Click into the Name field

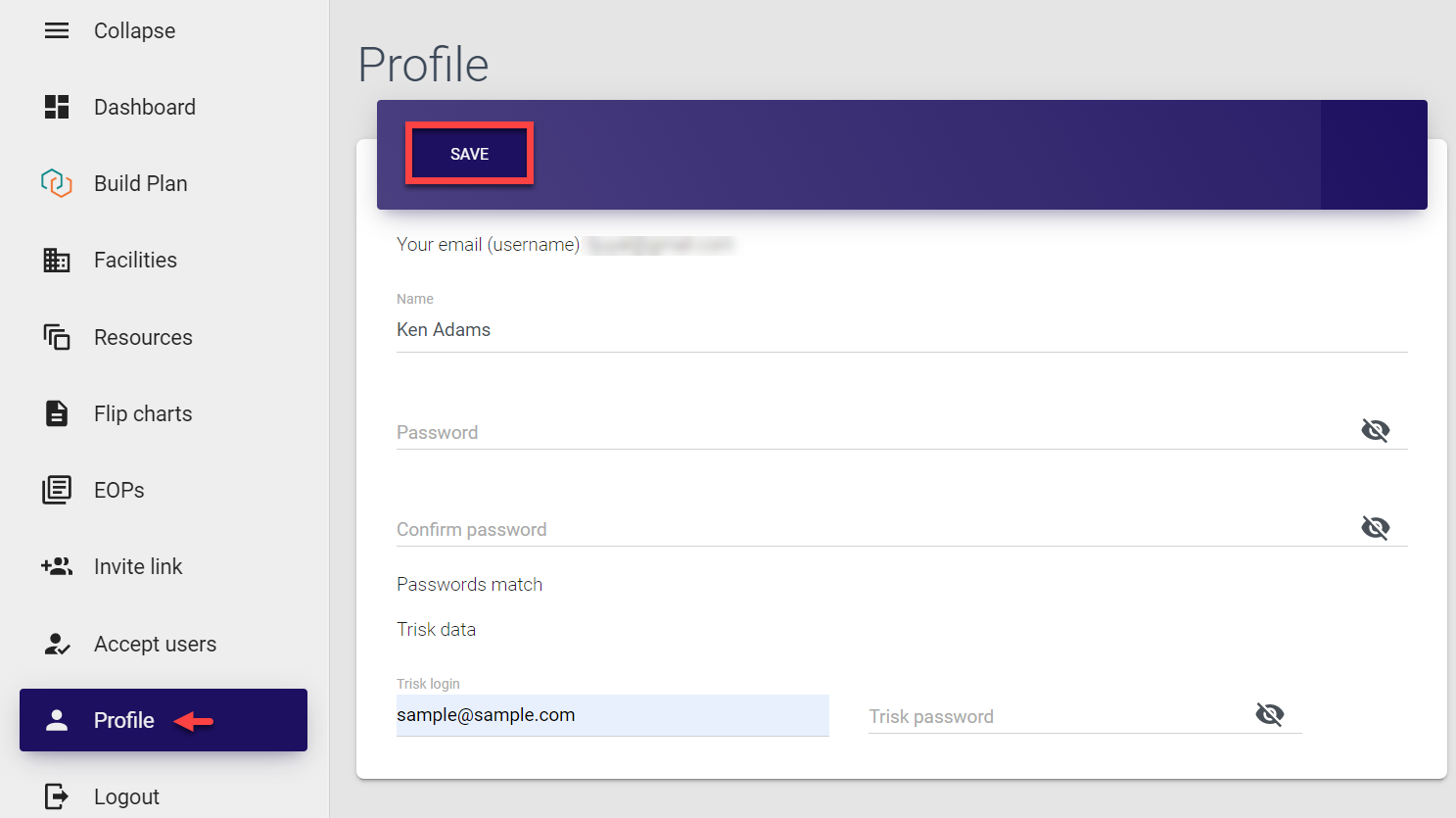coord(901,330)
